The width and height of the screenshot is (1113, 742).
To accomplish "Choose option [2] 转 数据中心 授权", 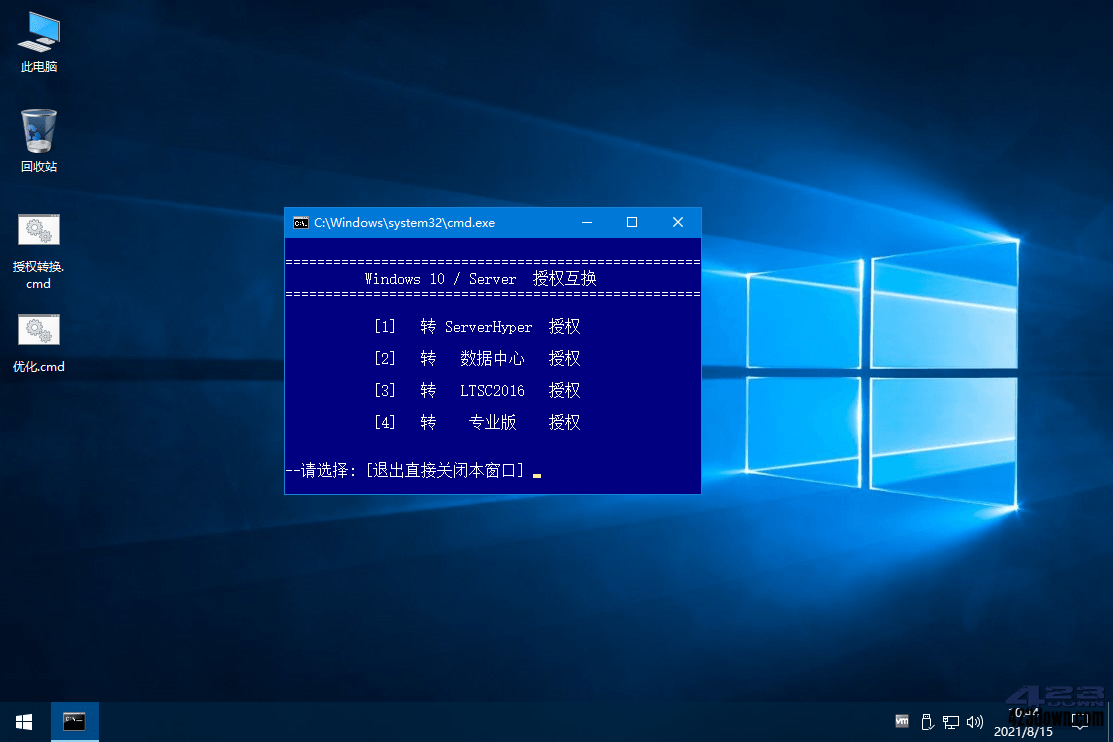I will [477, 358].
